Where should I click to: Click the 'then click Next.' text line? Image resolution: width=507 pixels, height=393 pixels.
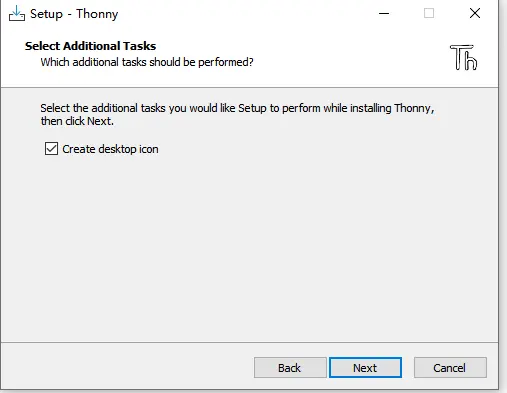pyautogui.click(x=77, y=121)
